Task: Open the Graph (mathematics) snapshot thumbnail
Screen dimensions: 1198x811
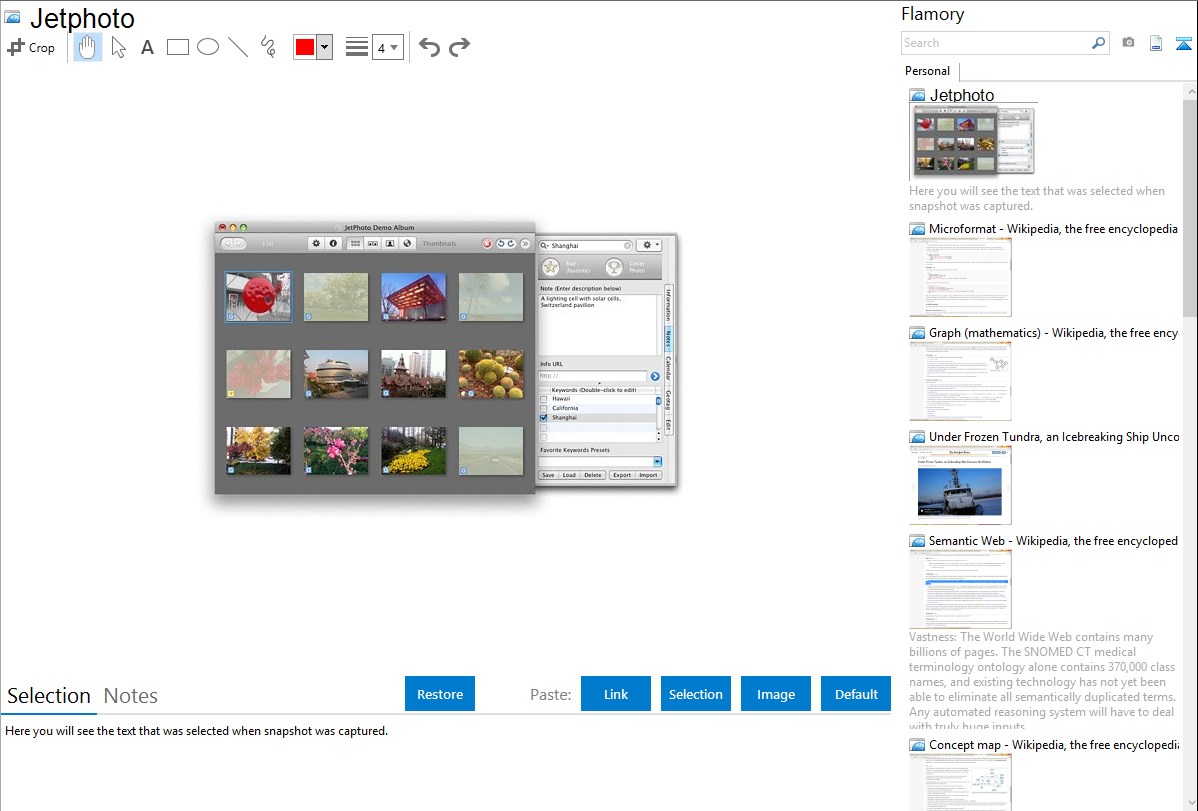Action: click(960, 381)
